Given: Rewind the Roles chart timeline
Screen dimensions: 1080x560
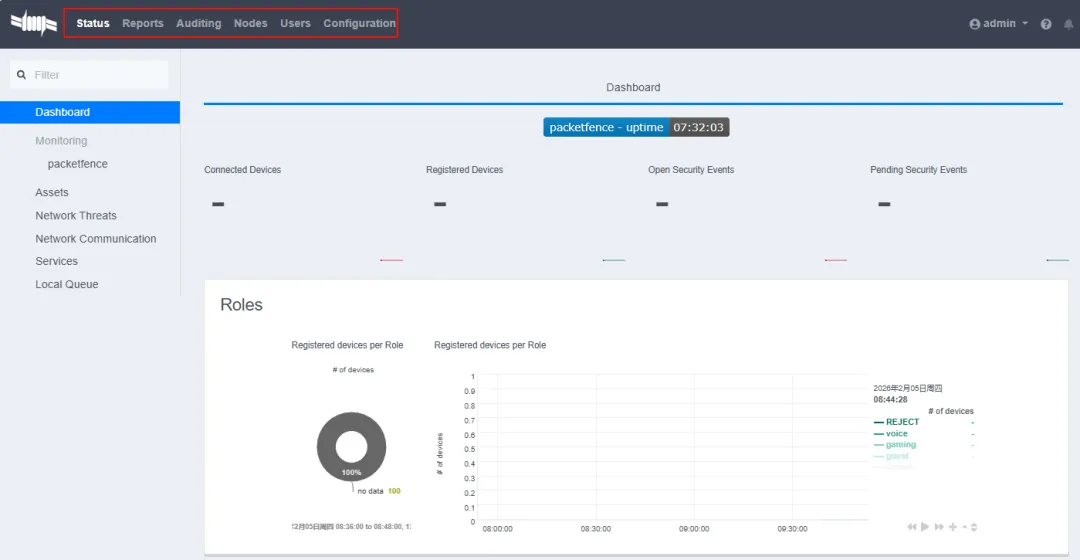Looking at the screenshot, I should click(x=912, y=527).
